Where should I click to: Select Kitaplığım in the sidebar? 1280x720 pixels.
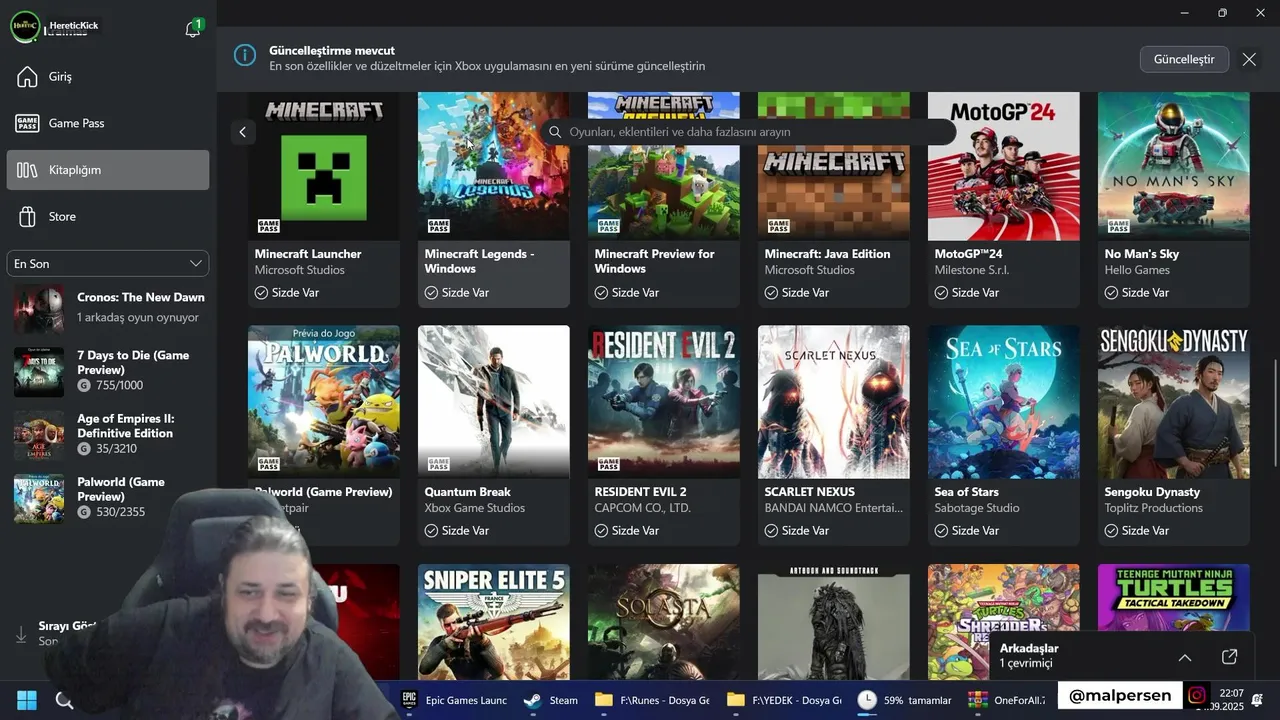(108, 170)
